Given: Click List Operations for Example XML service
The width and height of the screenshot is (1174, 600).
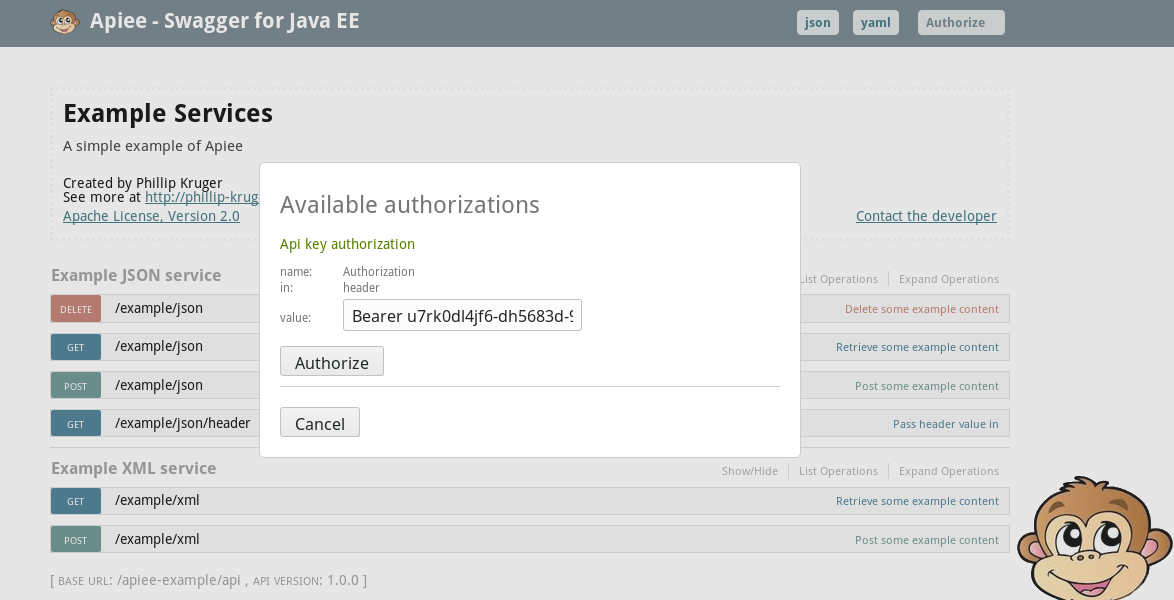Looking at the screenshot, I should point(838,471).
